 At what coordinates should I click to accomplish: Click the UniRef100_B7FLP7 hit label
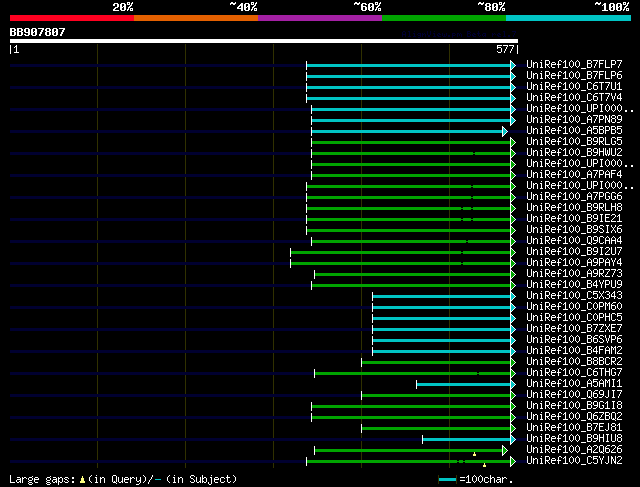tap(574, 64)
